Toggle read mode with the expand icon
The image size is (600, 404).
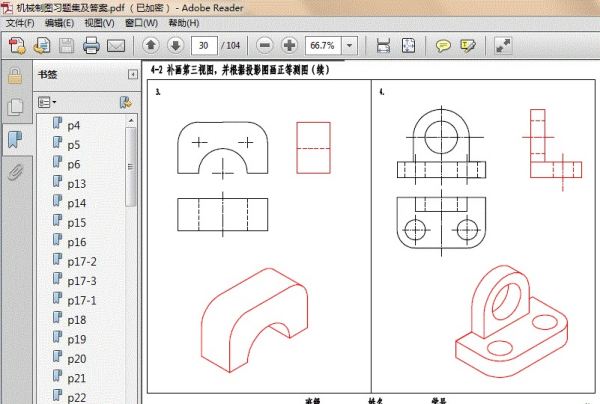point(503,46)
